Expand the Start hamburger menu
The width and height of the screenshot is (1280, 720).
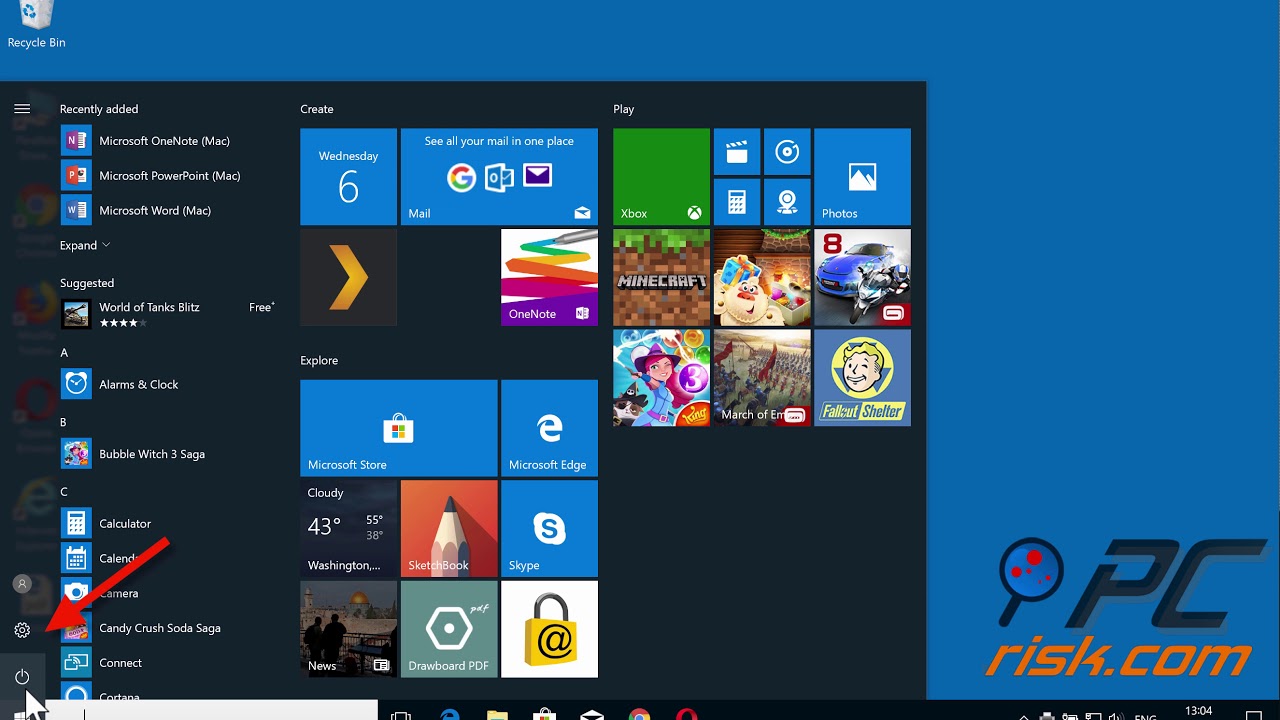(22, 109)
